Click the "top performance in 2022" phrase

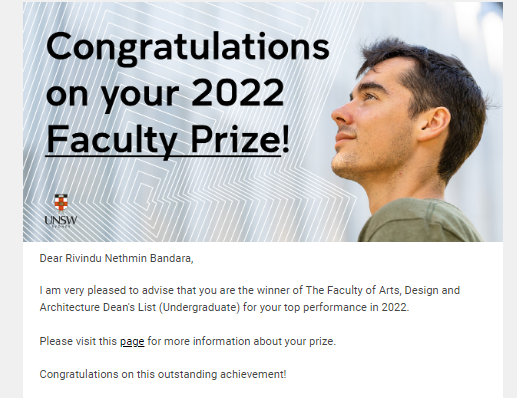[345, 307]
